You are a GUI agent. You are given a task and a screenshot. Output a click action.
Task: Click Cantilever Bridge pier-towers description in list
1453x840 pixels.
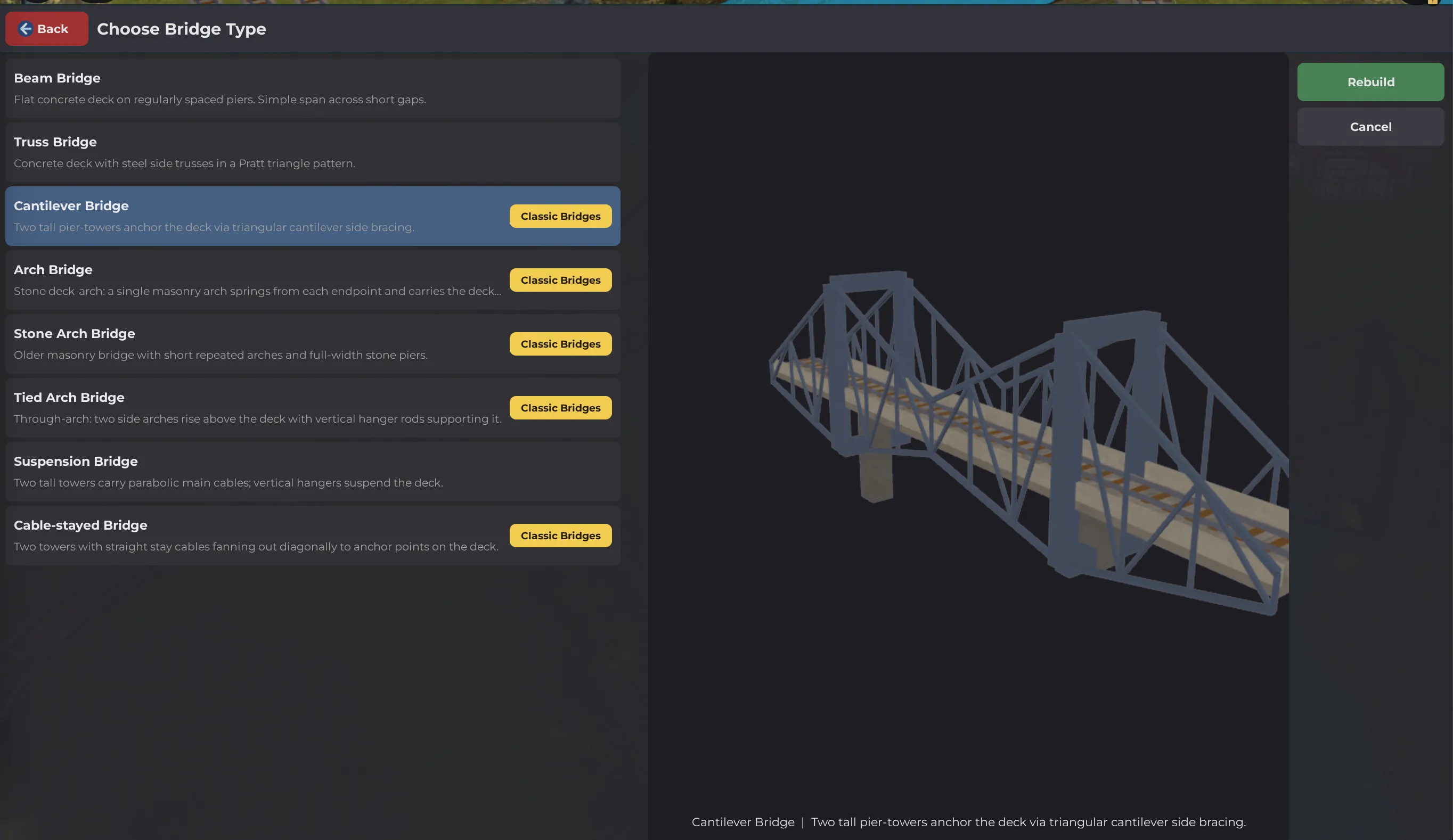(214, 228)
